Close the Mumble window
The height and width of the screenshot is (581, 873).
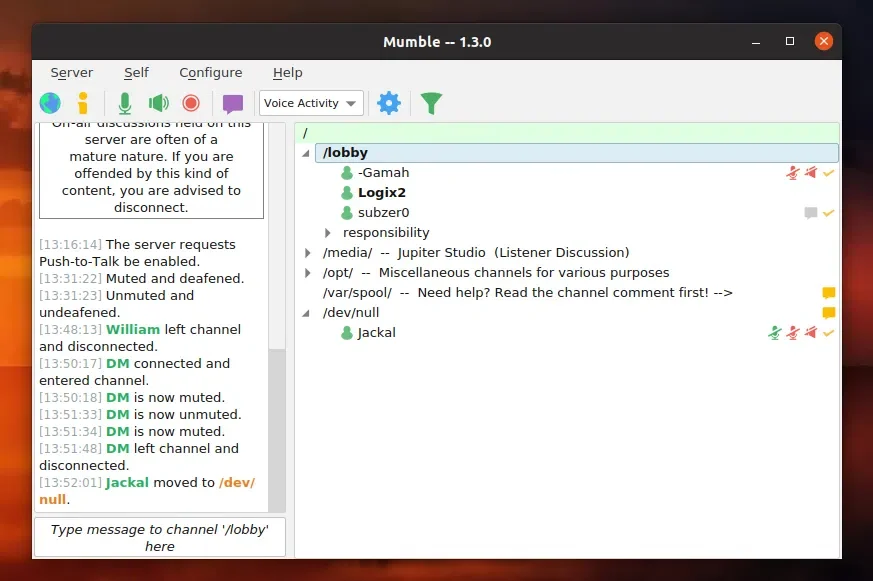(823, 41)
